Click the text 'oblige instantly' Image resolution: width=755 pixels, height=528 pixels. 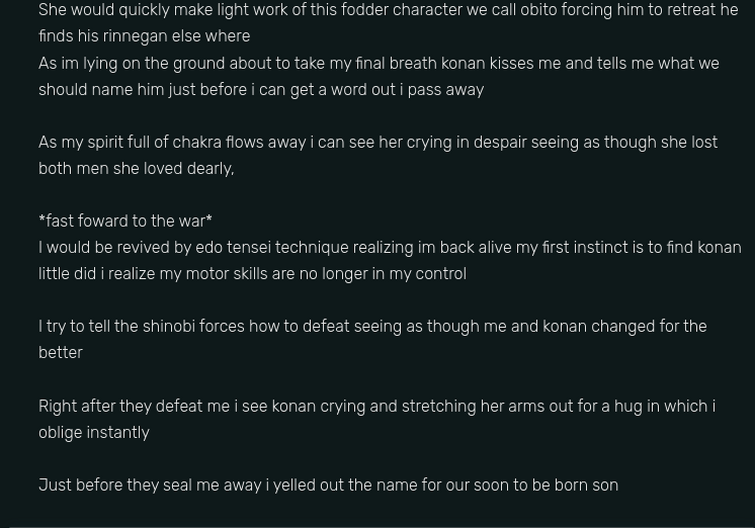[x=94, y=433]
